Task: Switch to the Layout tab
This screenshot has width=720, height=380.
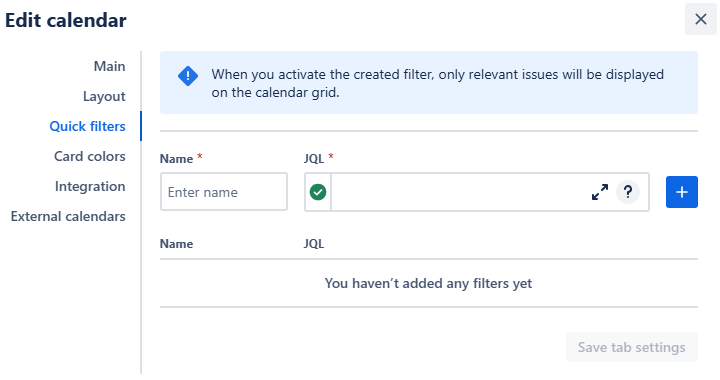Action: click(104, 96)
